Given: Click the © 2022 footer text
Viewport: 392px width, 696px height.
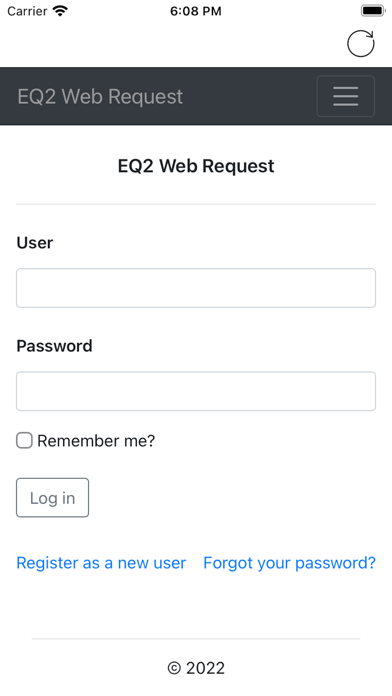Looking at the screenshot, I should click(196, 668).
